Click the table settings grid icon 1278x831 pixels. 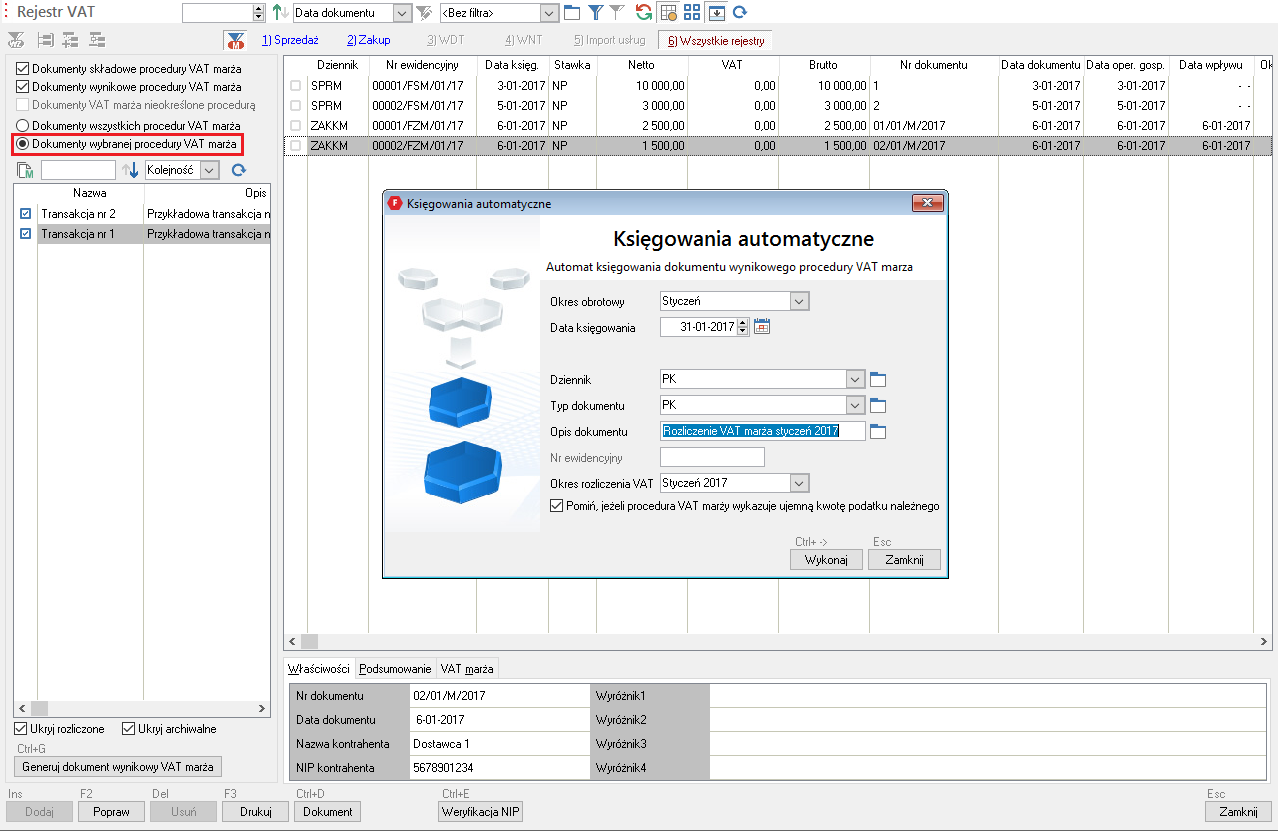coord(668,13)
